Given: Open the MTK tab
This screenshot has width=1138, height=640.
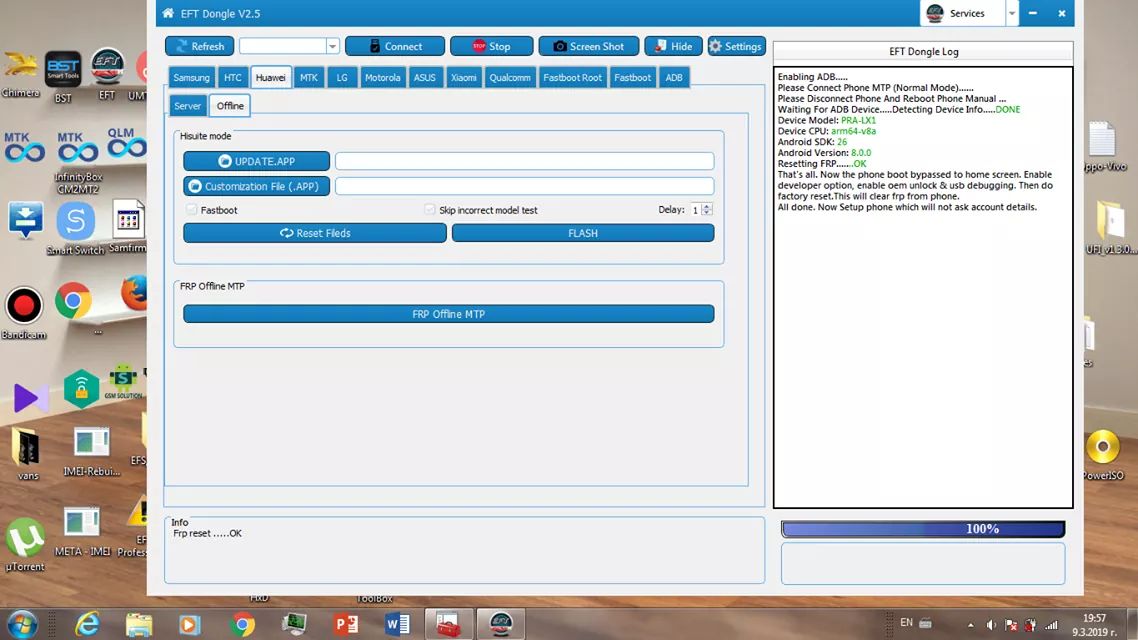Looking at the screenshot, I should 308,78.
